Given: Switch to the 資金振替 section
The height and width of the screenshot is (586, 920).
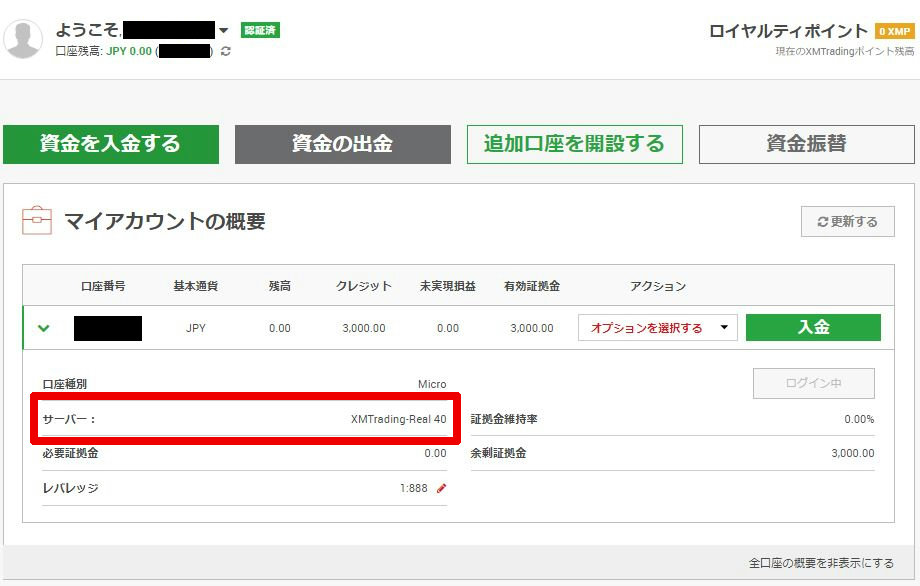Looking at the screenshot, I should point(806,143).
